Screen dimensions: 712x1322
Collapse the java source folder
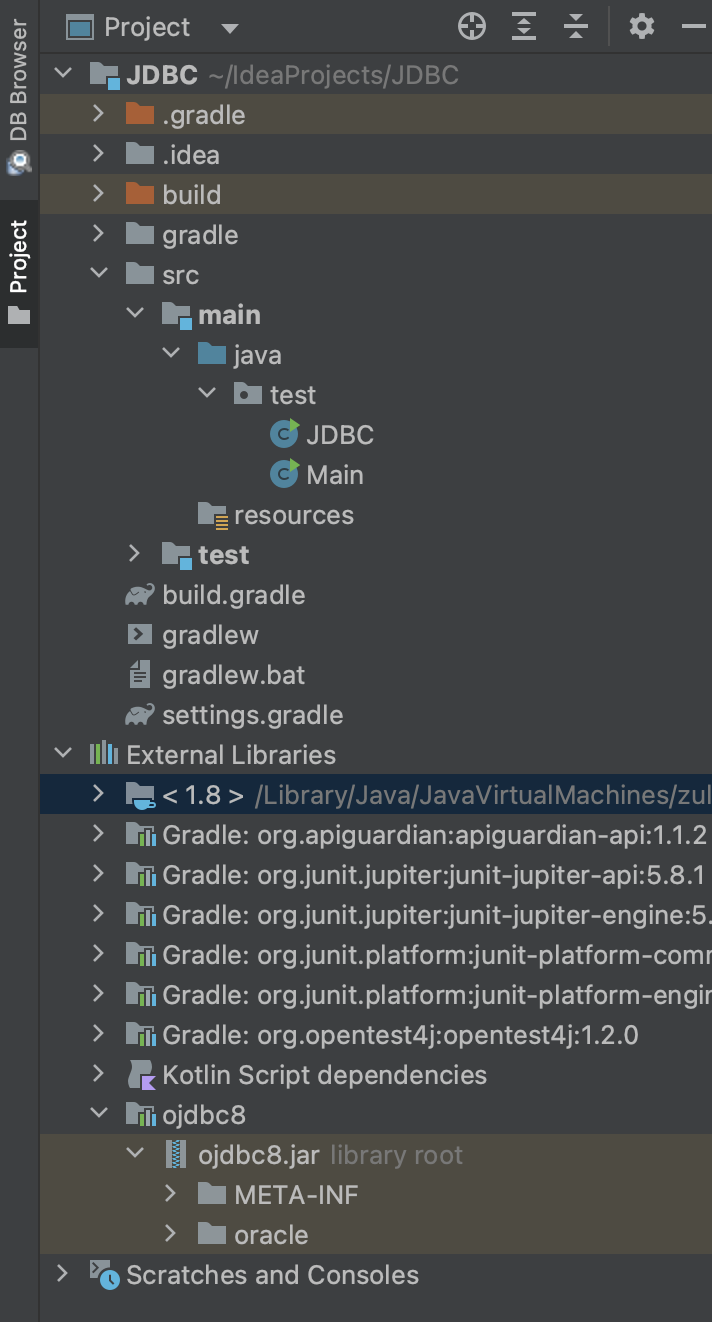click(x=171, y=354)
